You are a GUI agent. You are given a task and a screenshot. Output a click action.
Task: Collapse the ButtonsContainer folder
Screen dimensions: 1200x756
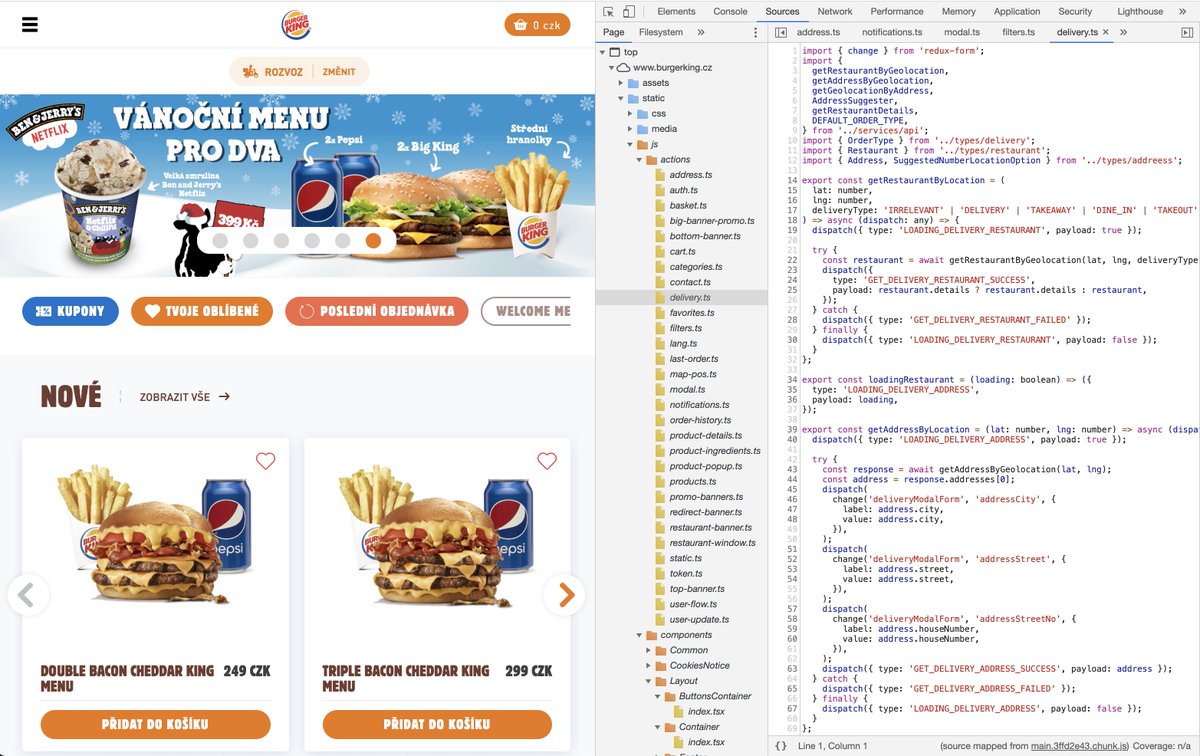click(657, 696)
